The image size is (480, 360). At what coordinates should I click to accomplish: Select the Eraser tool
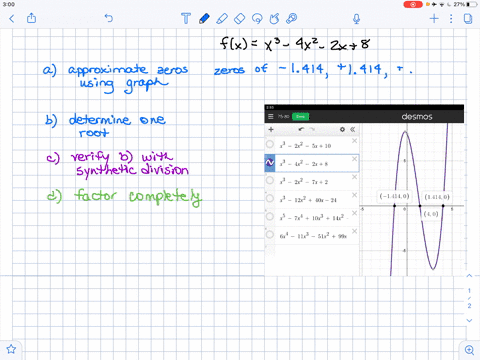coord(239,18)
